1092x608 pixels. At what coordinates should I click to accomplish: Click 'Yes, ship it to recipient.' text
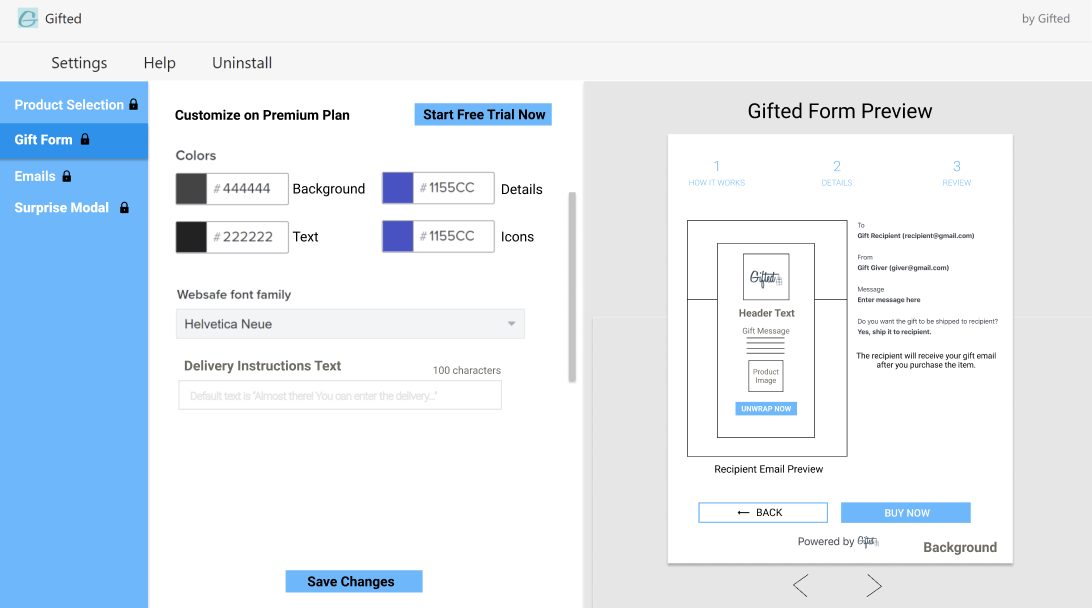click(894, 332)
